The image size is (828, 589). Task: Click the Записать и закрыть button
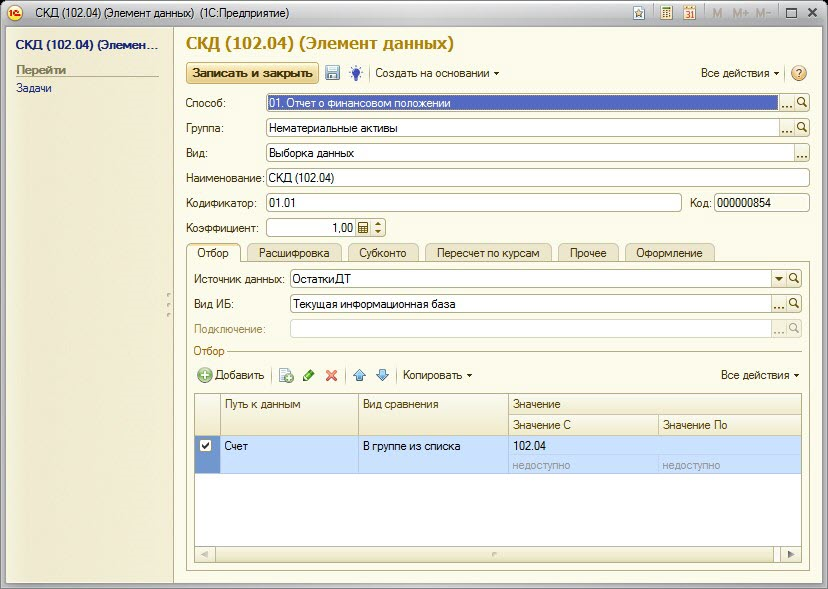251,73
